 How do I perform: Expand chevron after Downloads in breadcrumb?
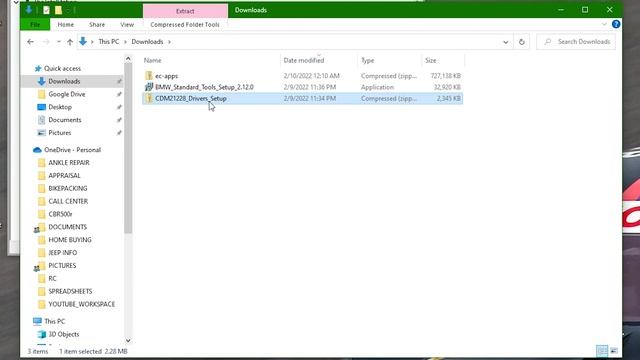click(x=169, y=42)
